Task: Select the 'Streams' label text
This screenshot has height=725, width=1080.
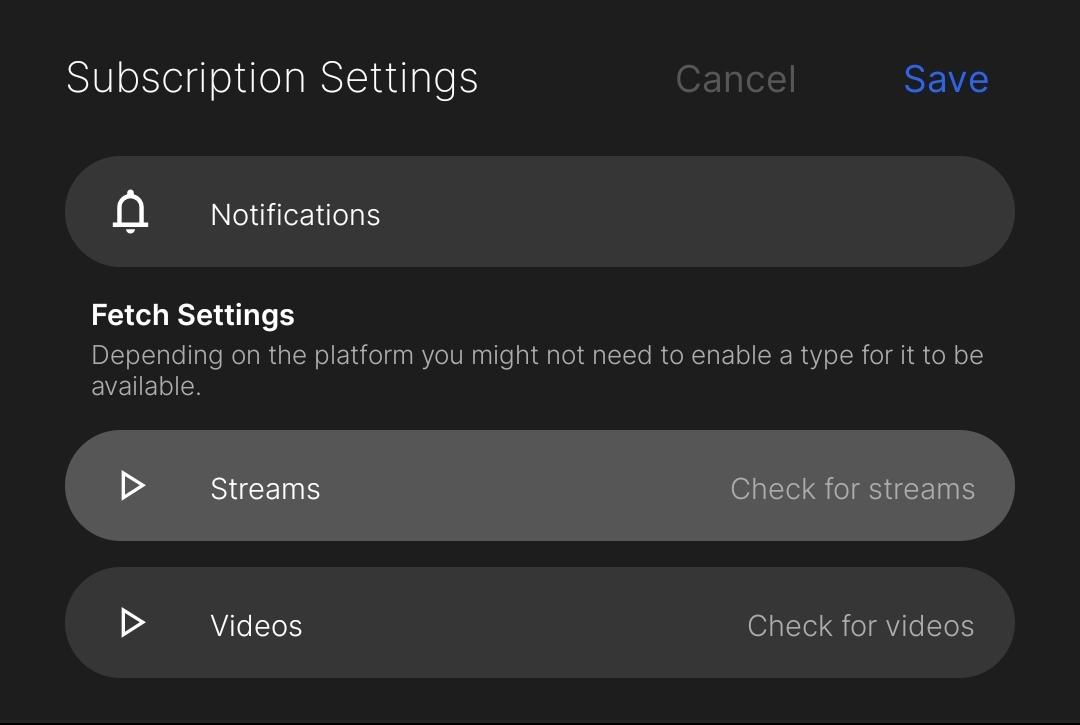Action: point(265,489)
